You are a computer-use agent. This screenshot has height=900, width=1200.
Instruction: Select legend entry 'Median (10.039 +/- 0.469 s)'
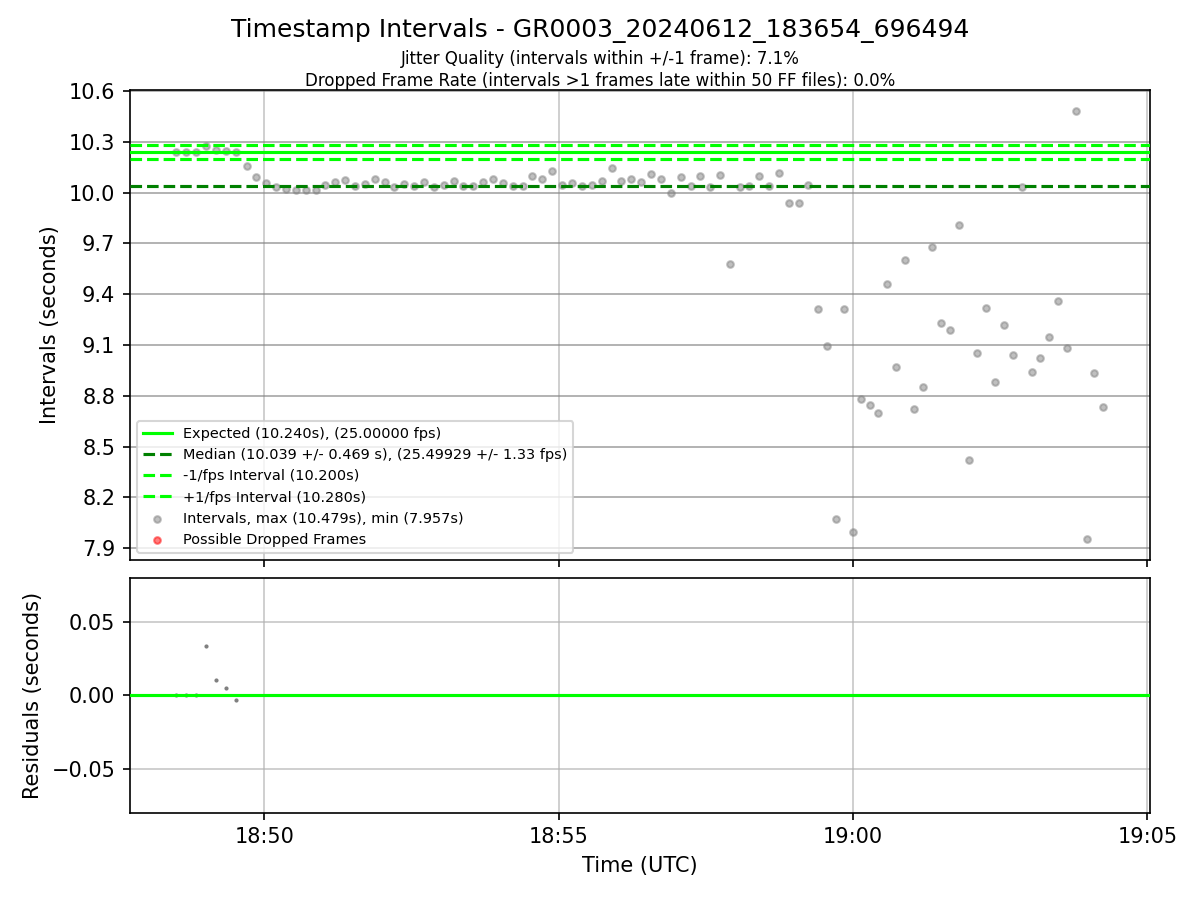(375, 454)
